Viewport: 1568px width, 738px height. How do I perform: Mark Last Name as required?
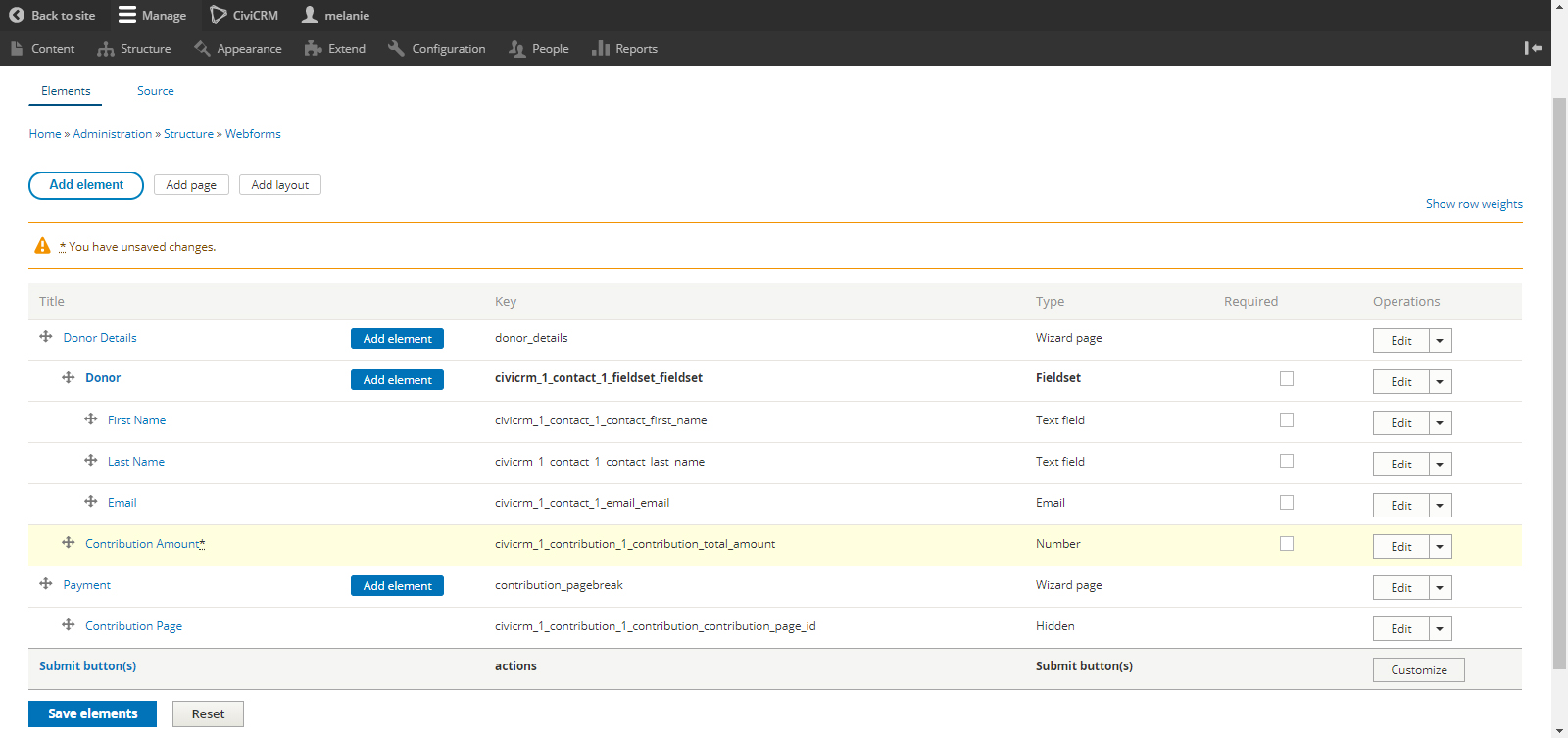point(1287,461)
